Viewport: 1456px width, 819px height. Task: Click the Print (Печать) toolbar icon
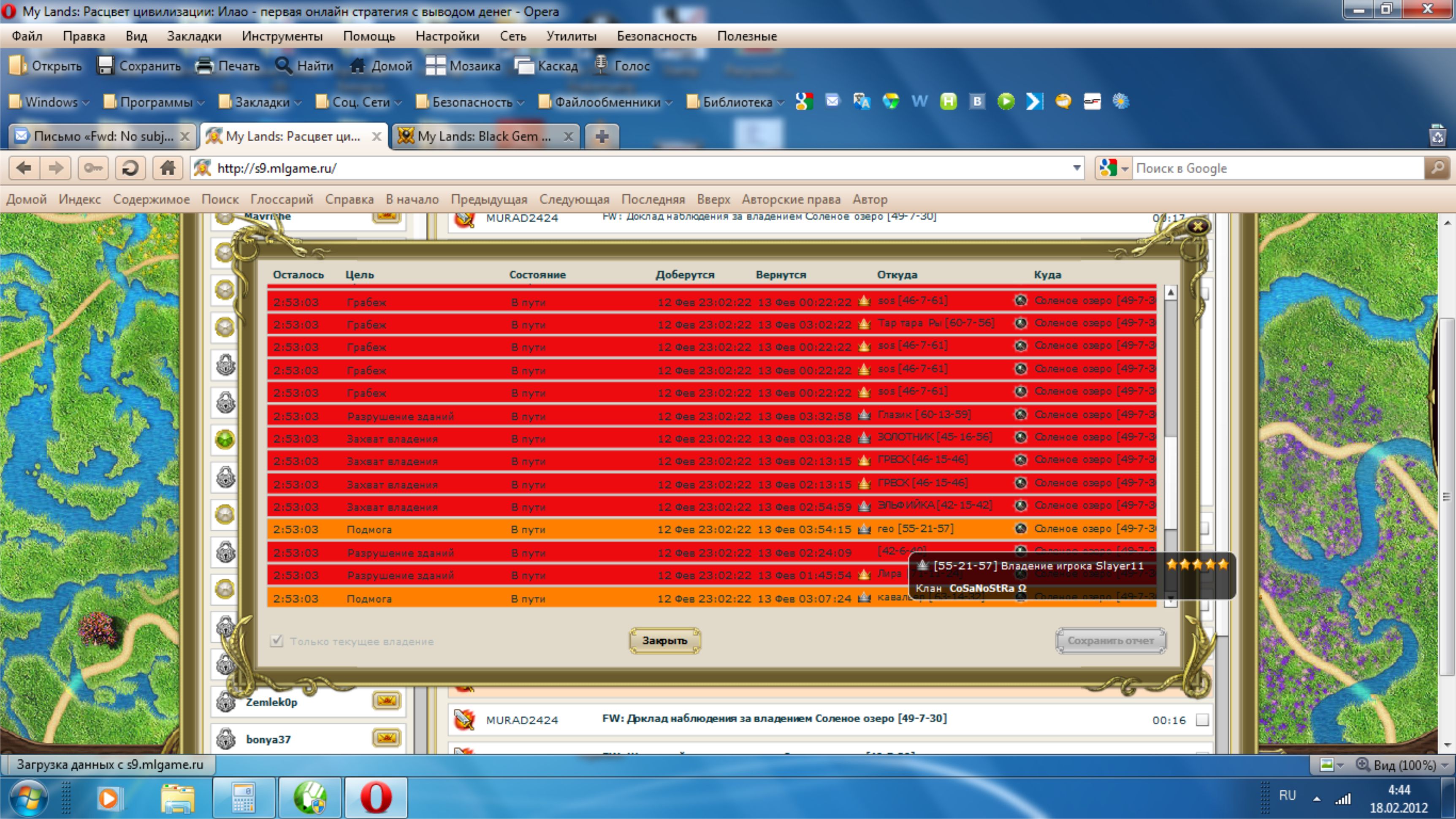(x=227, y=65)
